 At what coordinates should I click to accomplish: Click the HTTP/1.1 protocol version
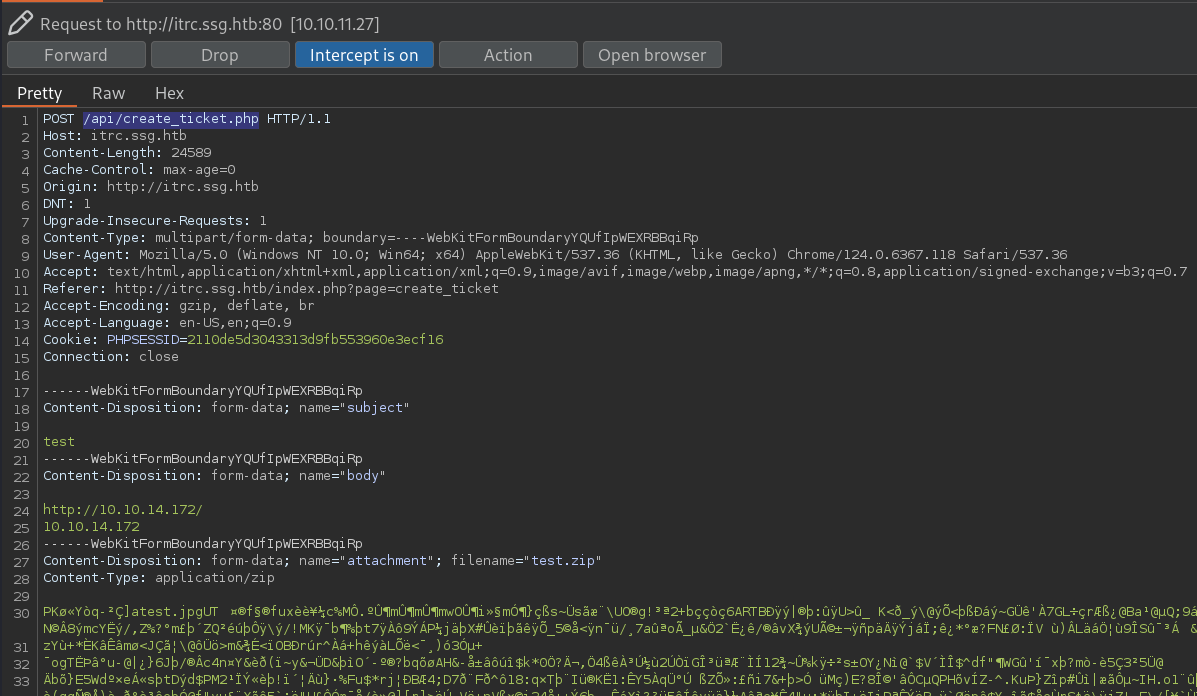point(298,119)
